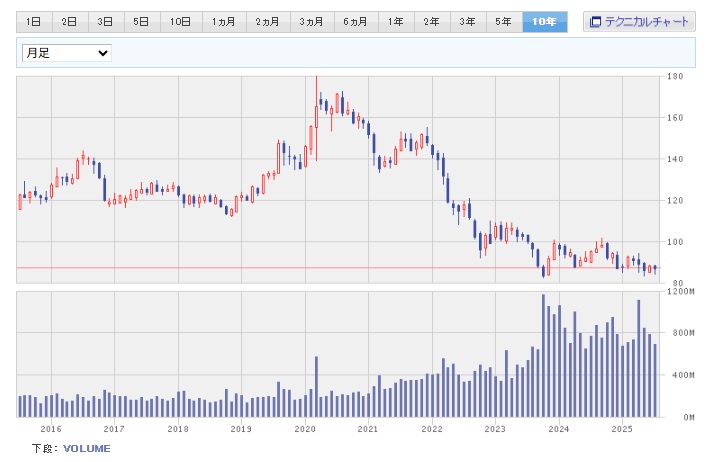Show the 1年 chart range
Screen dimensions: 718x462
coord(396,22)
